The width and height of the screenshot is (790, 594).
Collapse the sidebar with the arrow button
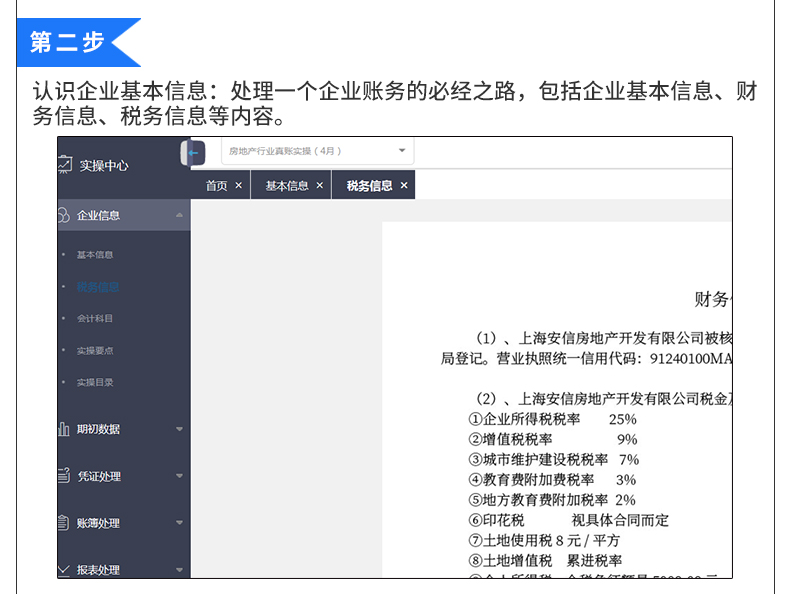(x=193, y=153)
